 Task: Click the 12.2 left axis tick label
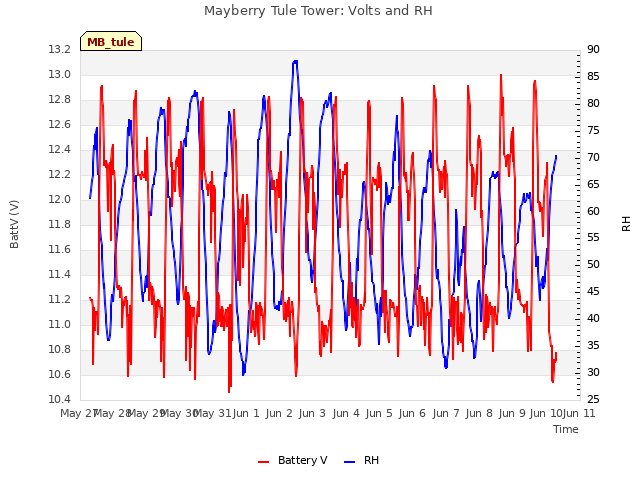[x=60, y=175]
